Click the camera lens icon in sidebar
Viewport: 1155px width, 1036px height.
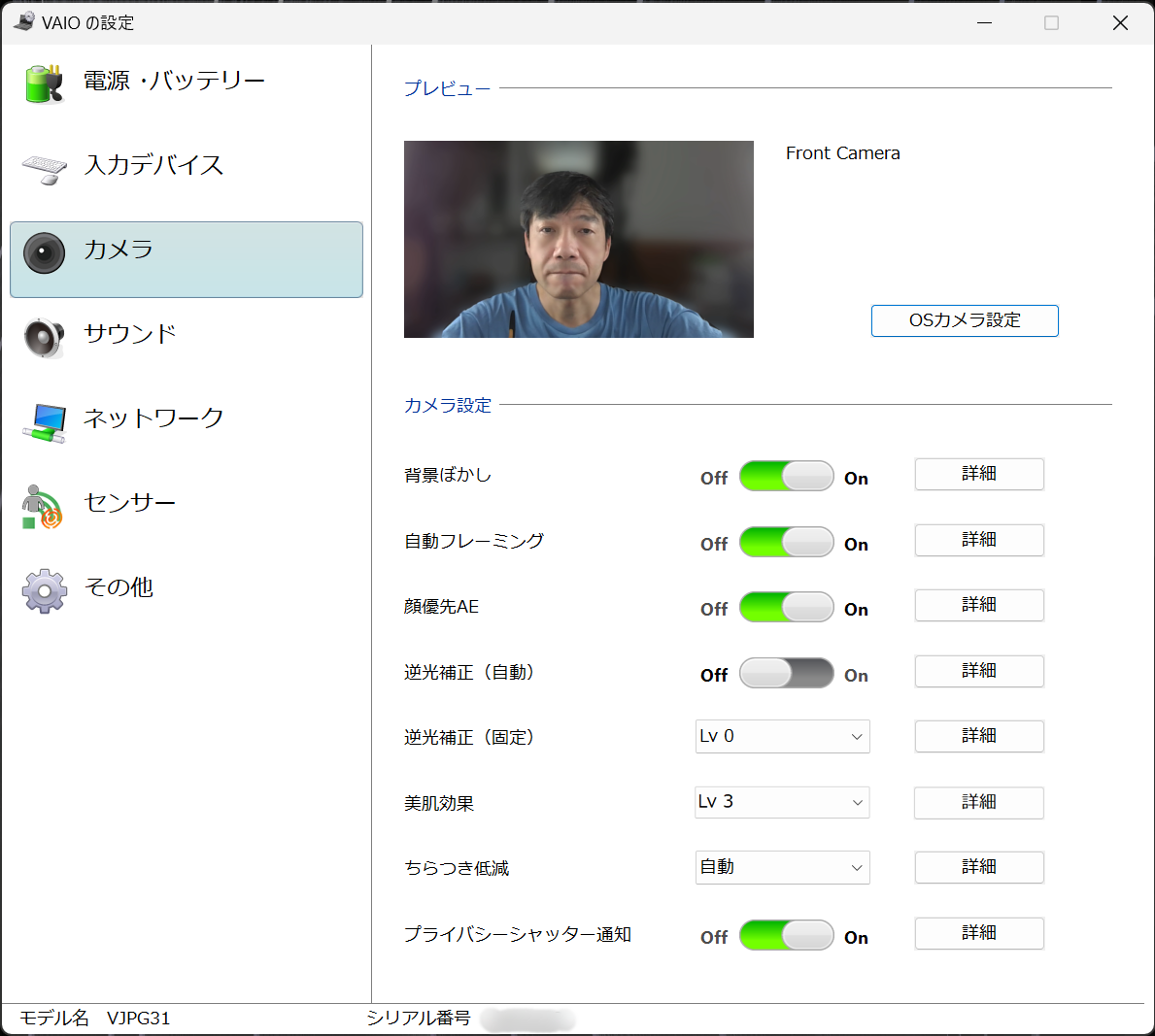[x=44, y=253]
